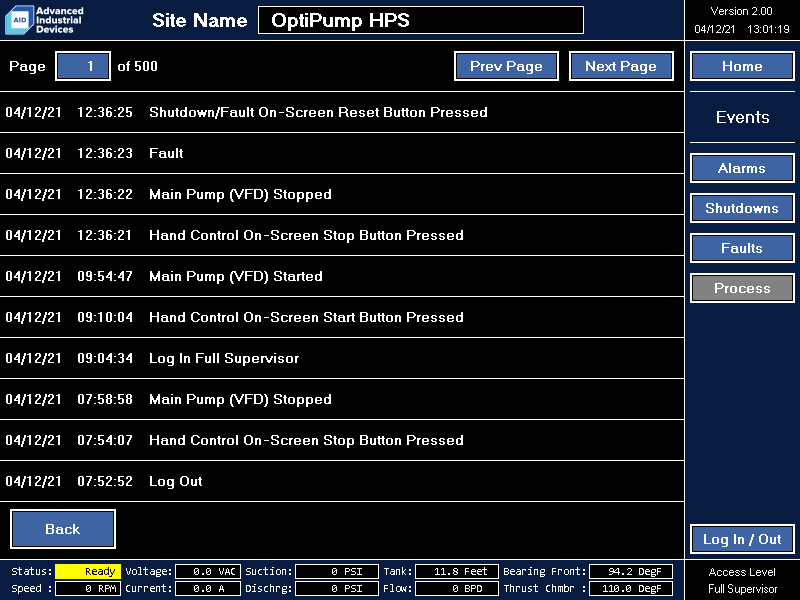Select the Log Out event row
The image size is (800, 600).
[342, 481]
